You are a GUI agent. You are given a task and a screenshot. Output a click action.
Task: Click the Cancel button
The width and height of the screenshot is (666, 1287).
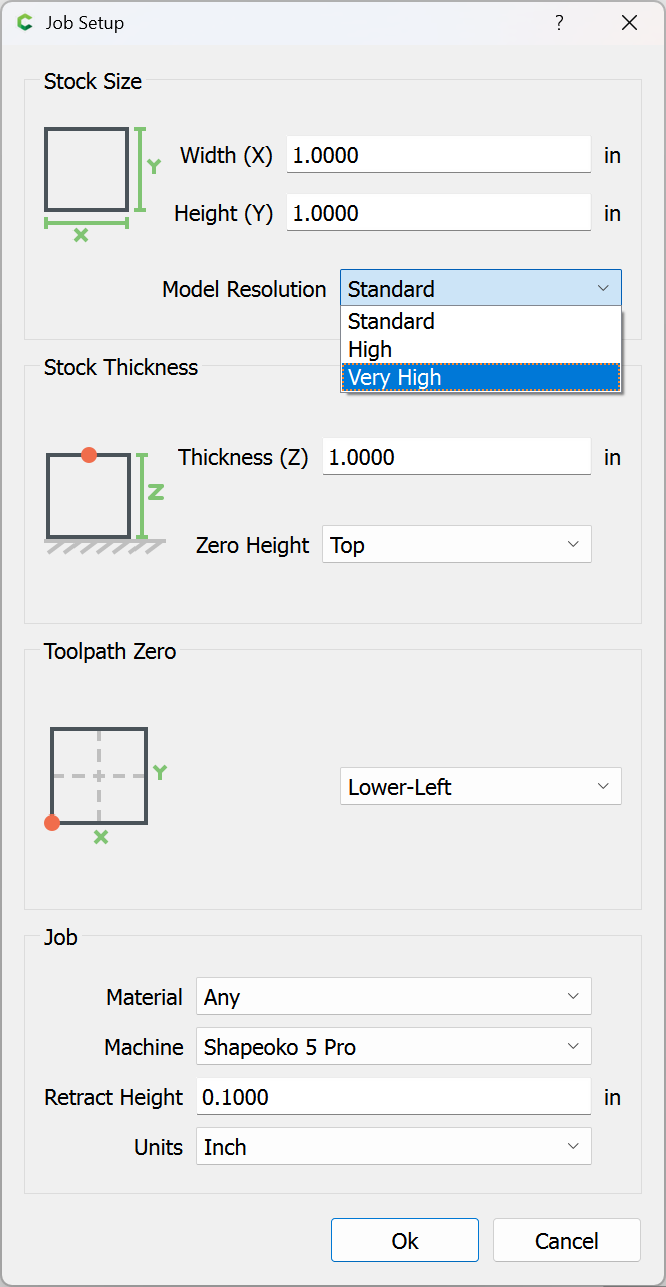tap(566, 1241)
